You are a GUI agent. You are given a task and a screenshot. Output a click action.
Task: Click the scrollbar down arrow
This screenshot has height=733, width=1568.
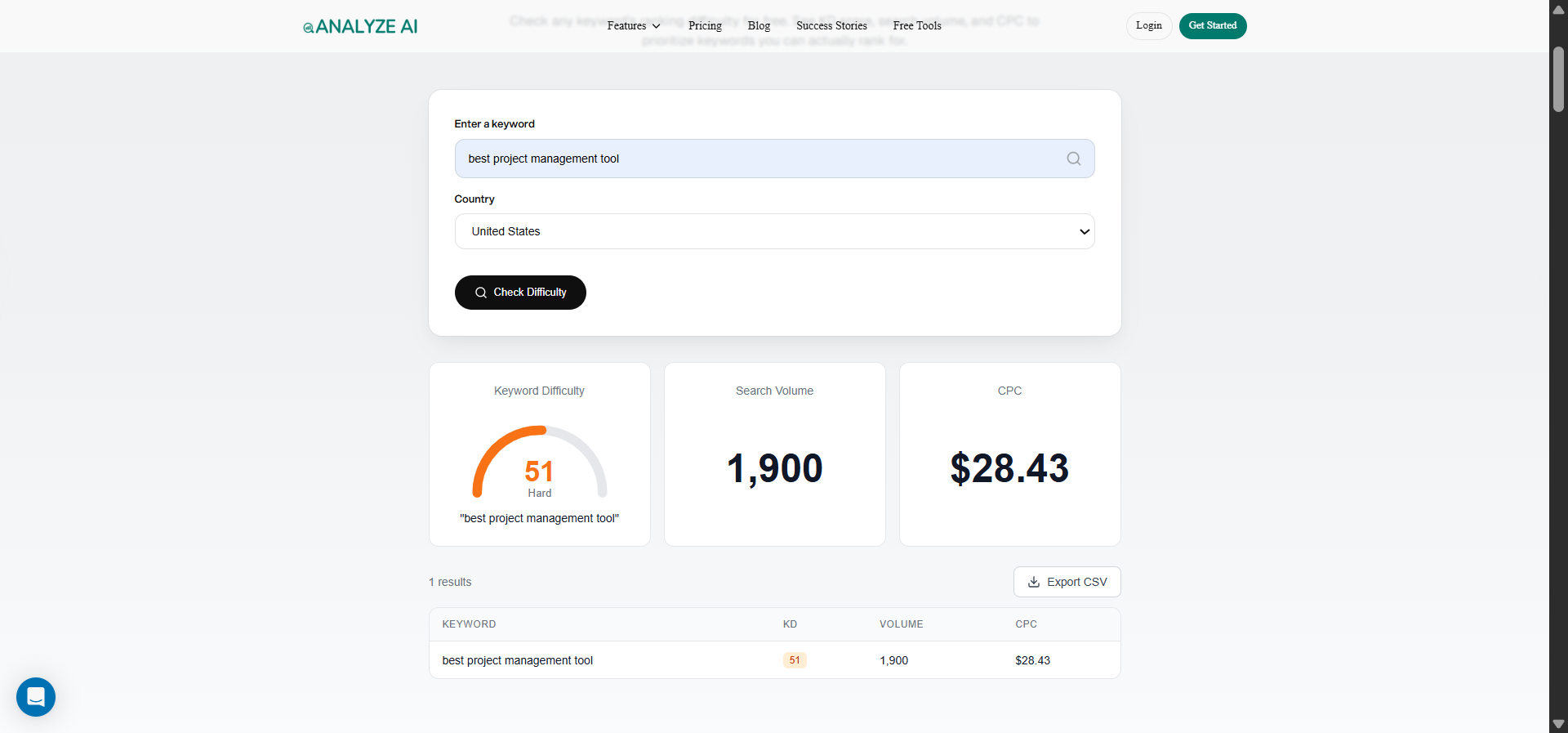click(x=1558, y=724)
